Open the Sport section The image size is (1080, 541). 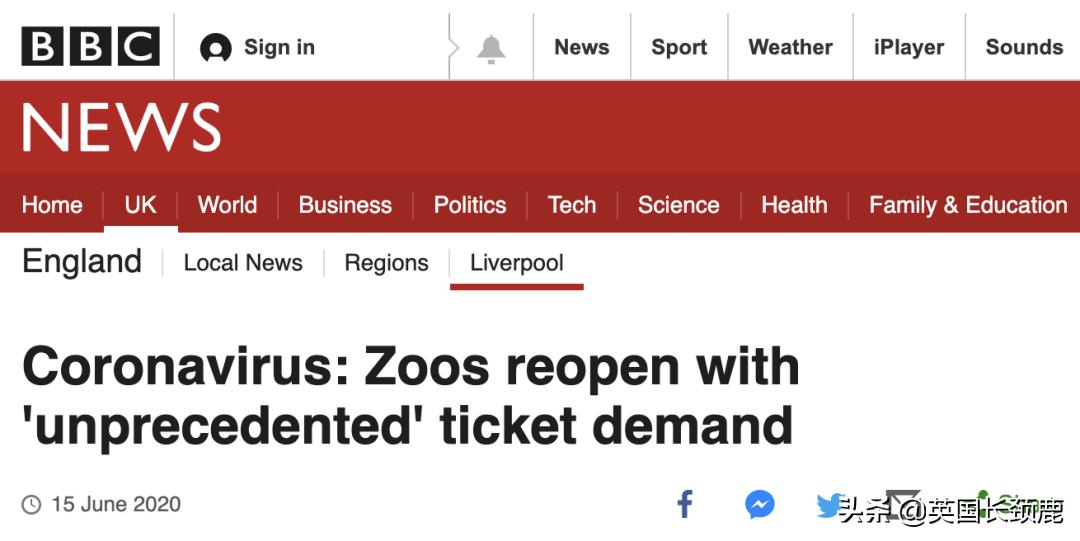(x=679, y=47)
